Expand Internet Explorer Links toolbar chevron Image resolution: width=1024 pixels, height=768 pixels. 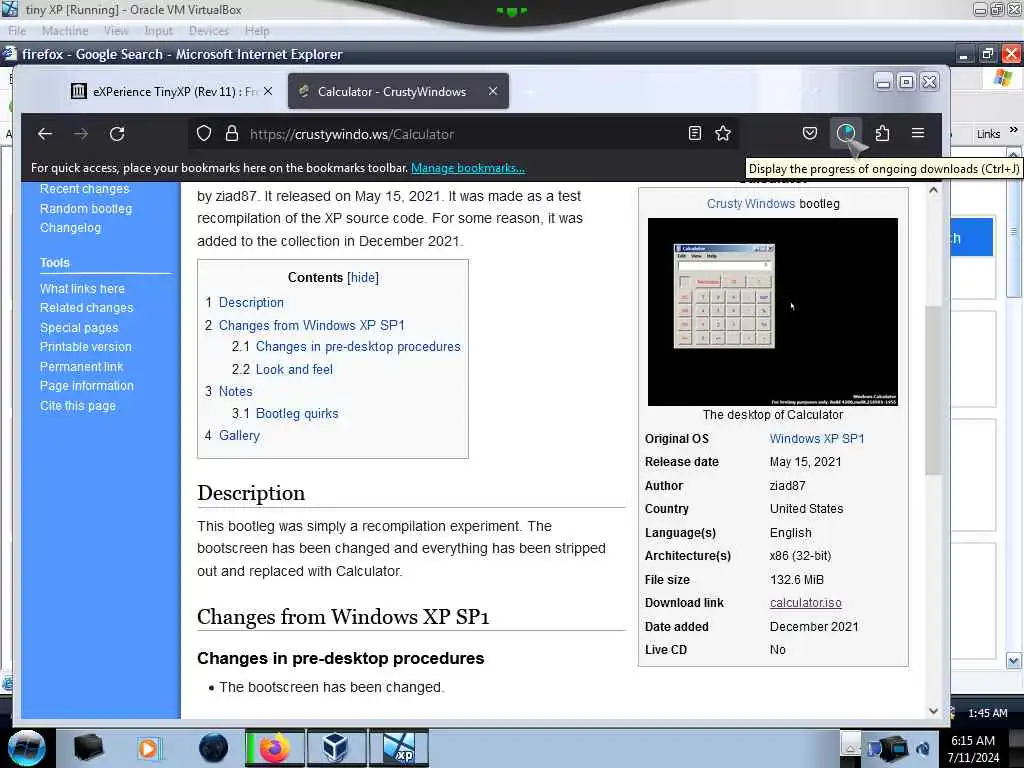pyautogui.click(x=1014, y=130)
